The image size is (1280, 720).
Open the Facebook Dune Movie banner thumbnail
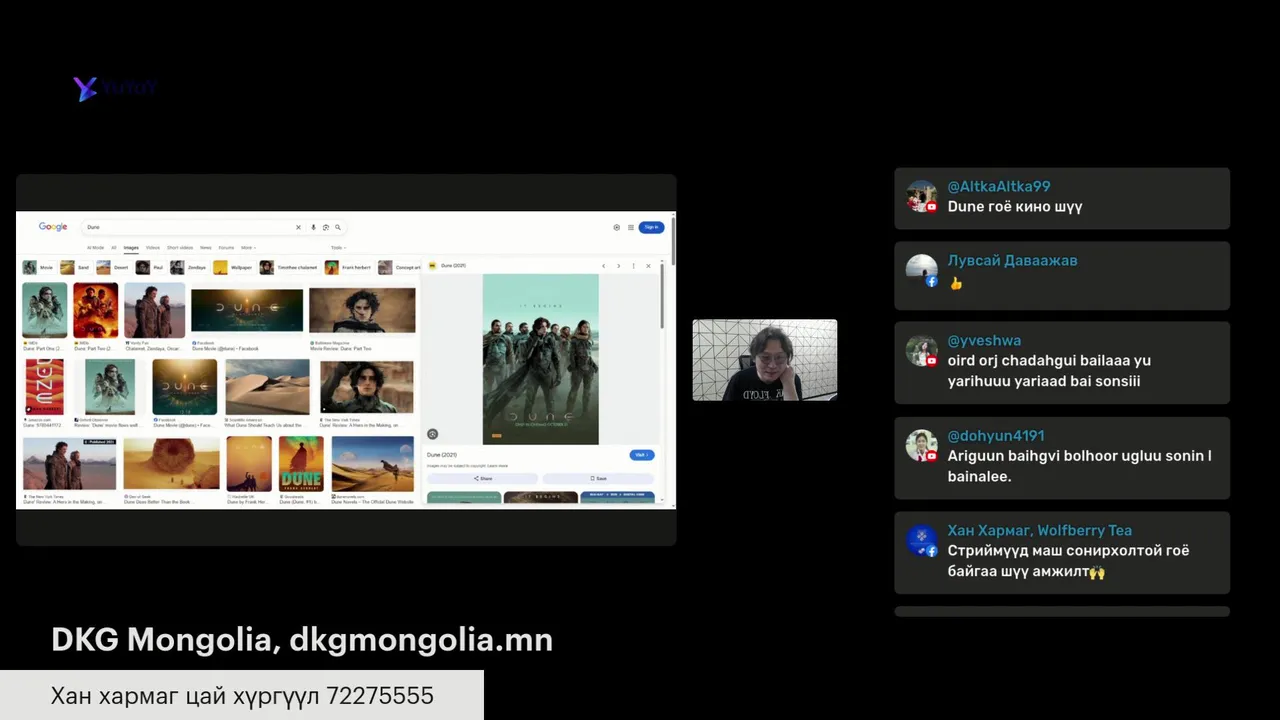click(247, 311)
